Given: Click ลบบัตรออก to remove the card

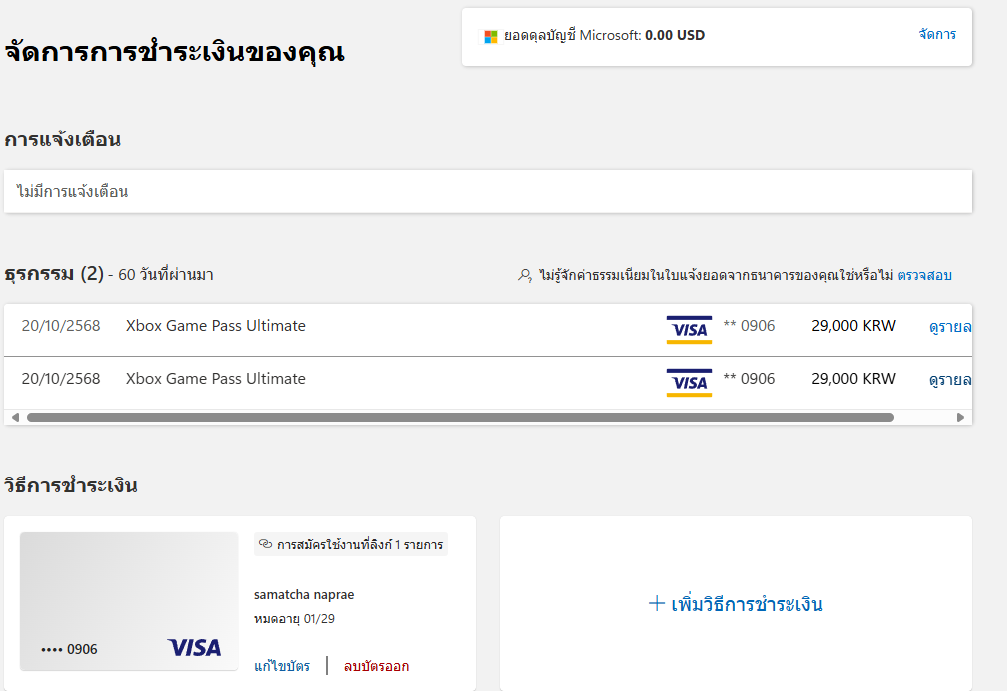Looking at the screenshot, I should 376,666.
